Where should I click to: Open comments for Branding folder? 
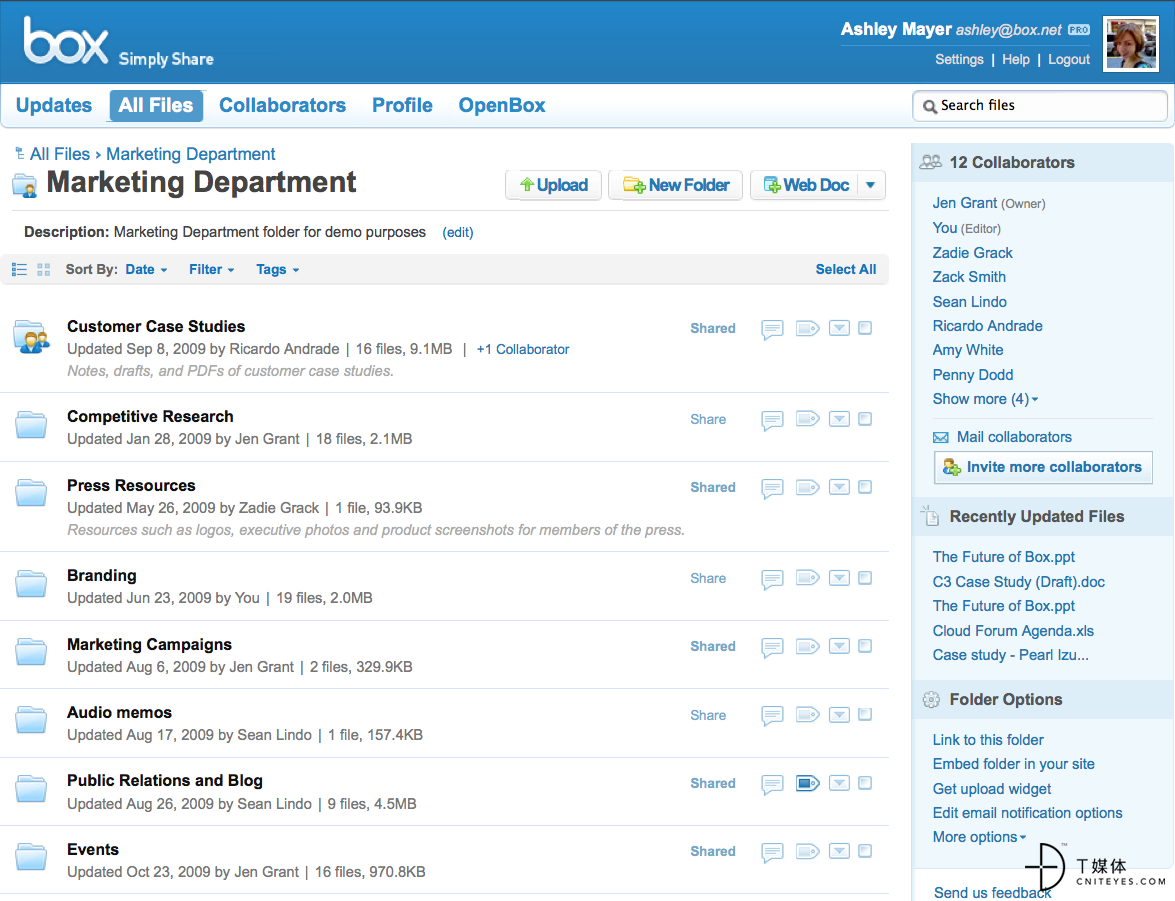point(772,579)
